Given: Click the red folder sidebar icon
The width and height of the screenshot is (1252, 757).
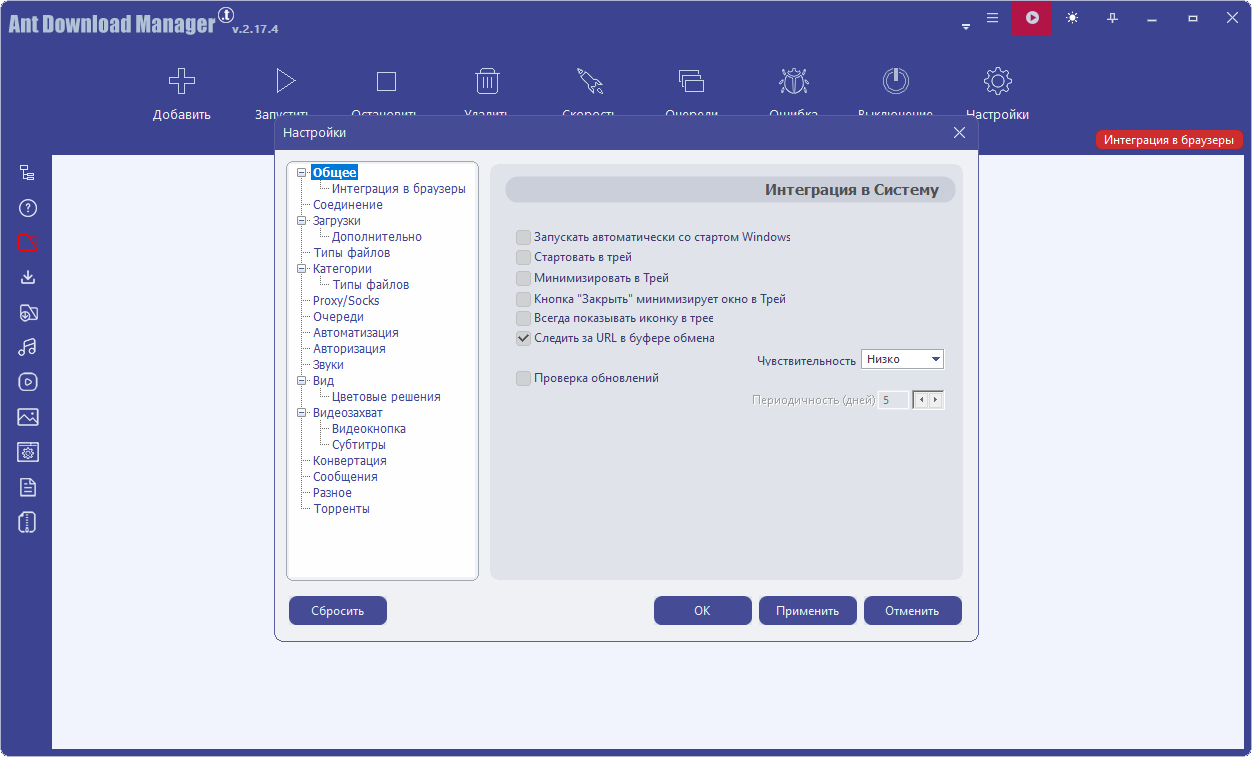Looking at the screenshot, I should (x=28, y=243).
